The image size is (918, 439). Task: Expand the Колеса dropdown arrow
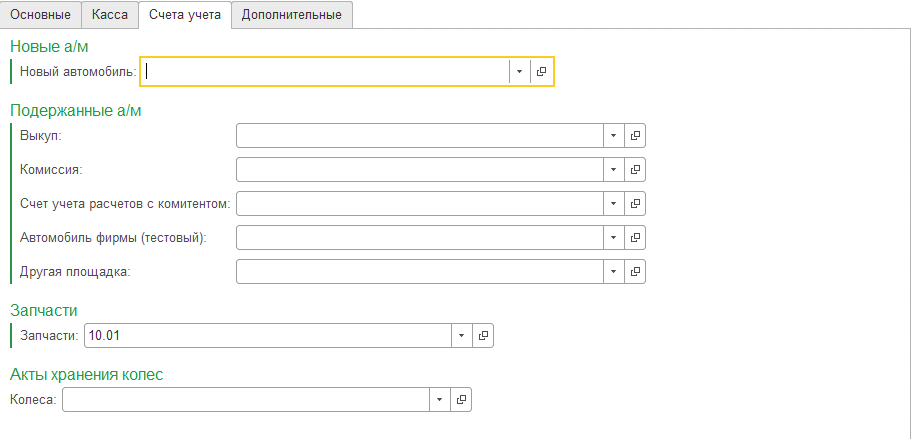(439, 400)
